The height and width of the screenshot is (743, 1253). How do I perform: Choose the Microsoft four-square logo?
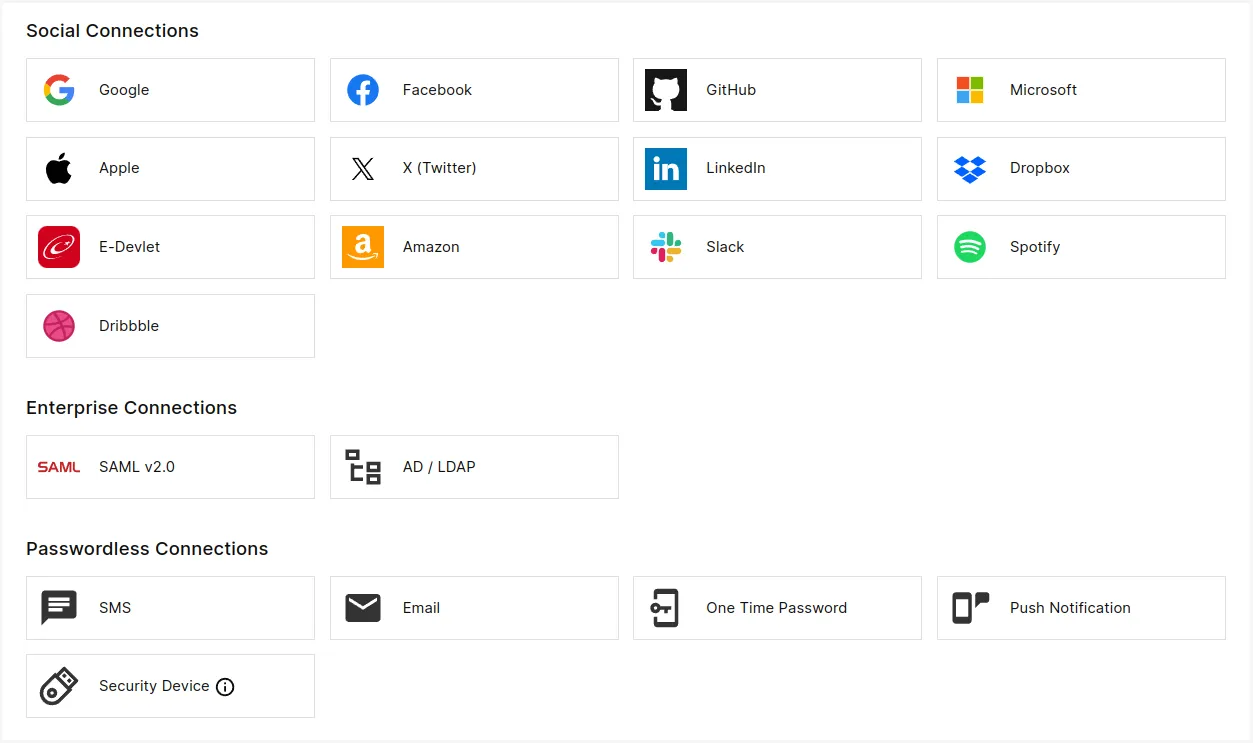(x=970, y=90)
